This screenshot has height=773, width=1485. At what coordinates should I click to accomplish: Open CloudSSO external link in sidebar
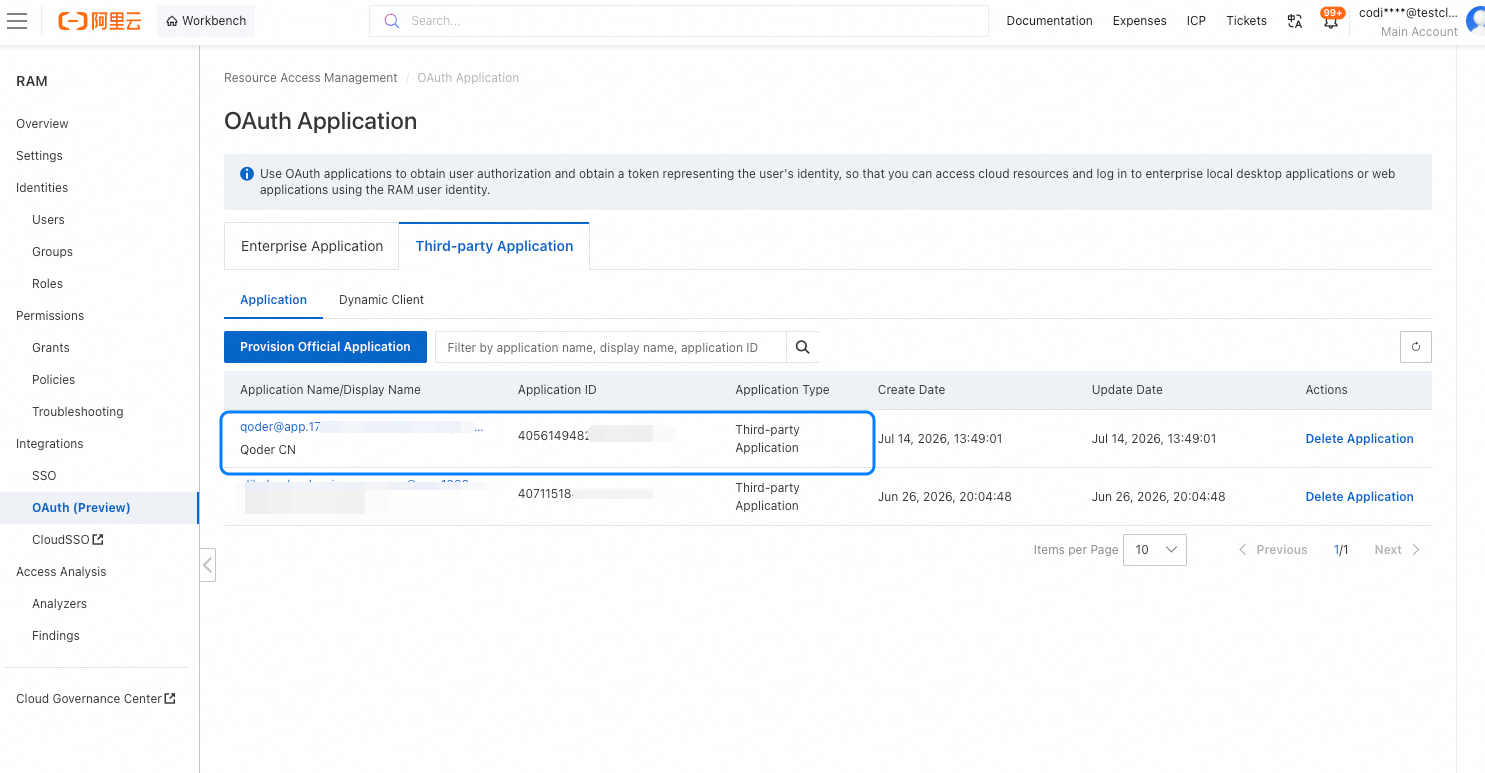68,540
